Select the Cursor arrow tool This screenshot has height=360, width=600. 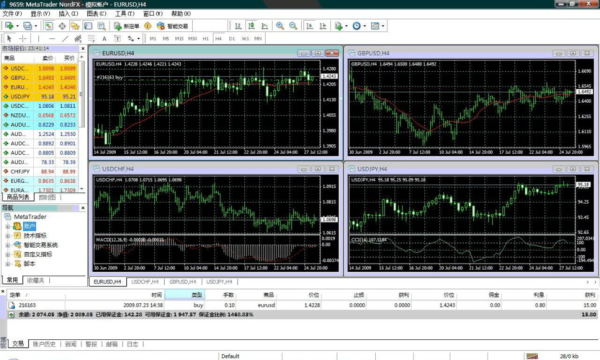(x=9, y=38)
